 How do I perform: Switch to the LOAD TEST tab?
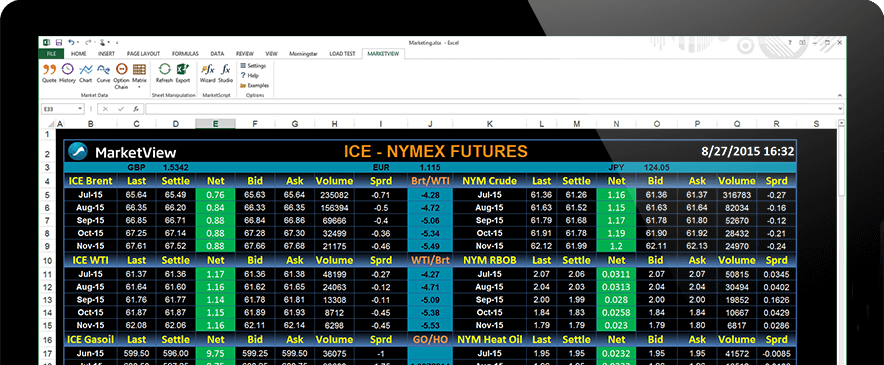point(342,54)
